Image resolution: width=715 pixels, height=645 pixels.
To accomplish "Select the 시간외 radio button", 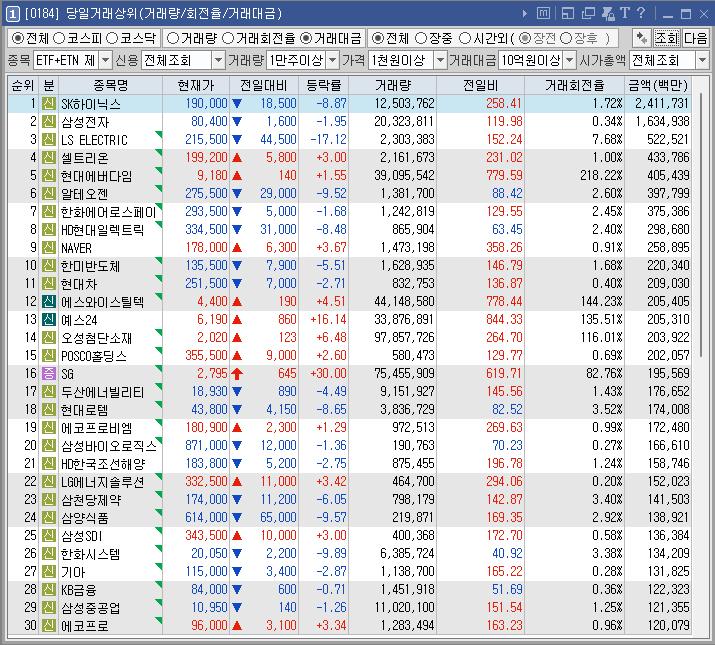I will pyautogui.click(x=465, y=38).
